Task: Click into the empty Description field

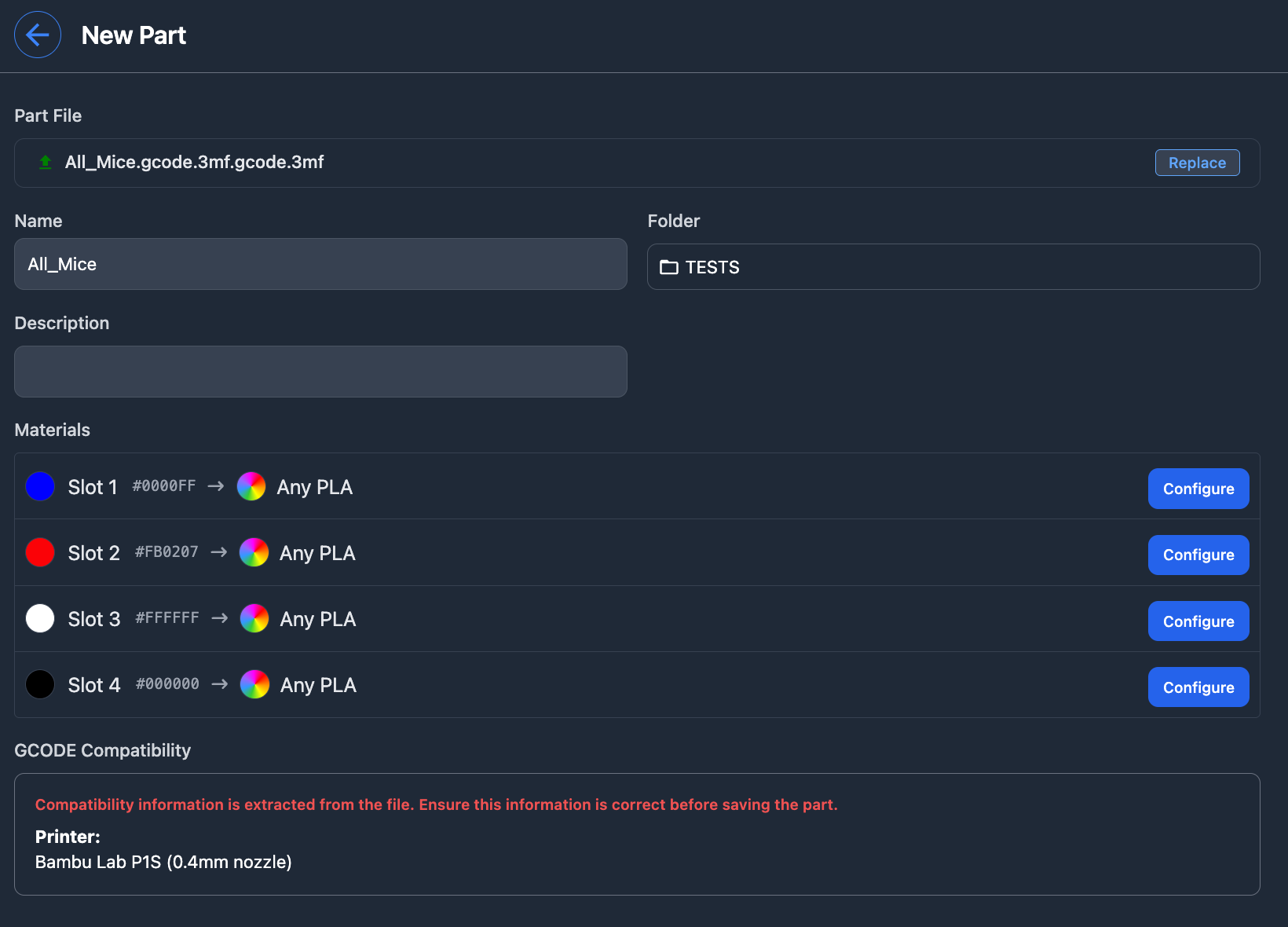Action: tap(320, 372)
